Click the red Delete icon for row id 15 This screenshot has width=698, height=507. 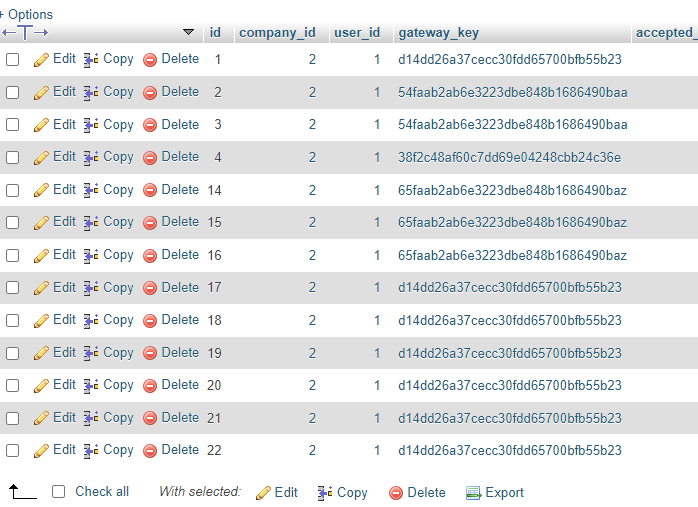click(x=150, y=223)
